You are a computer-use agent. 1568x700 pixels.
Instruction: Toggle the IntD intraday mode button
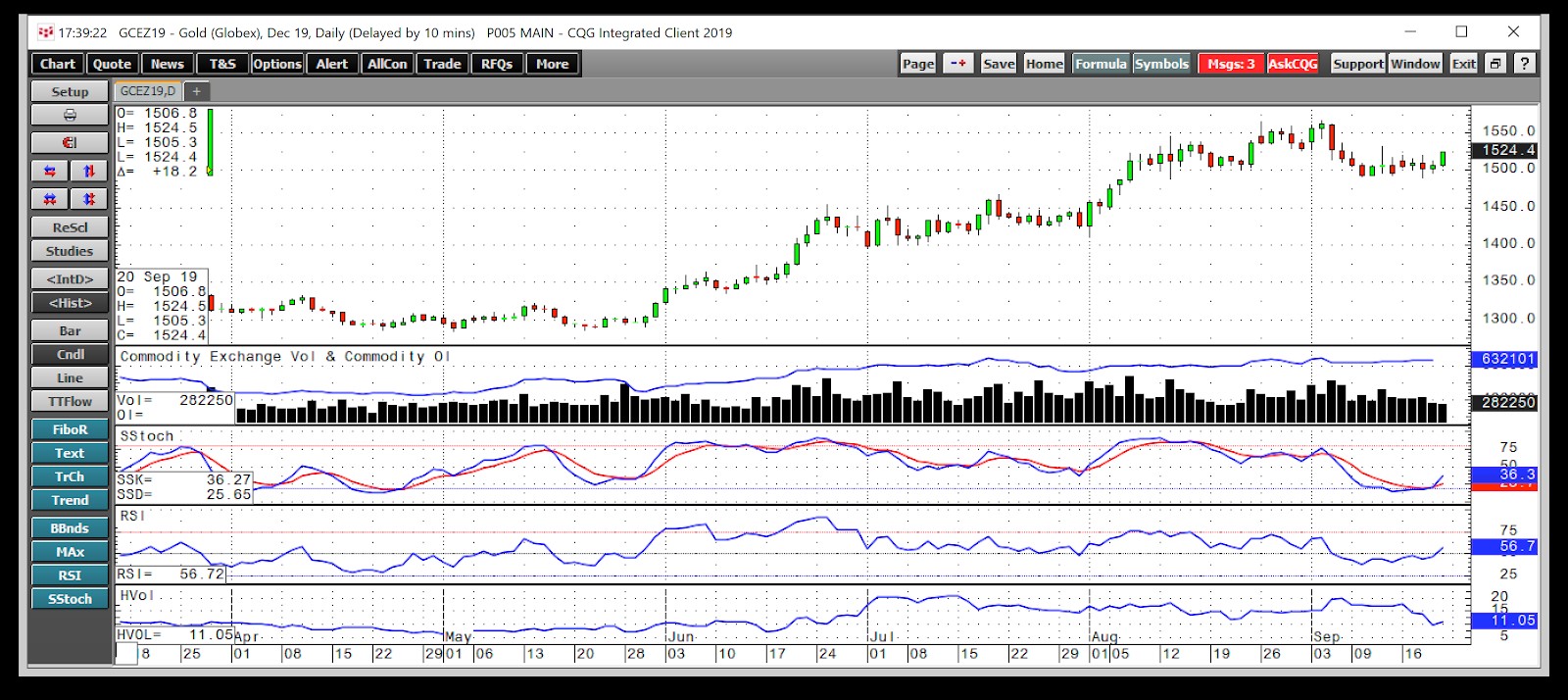click(70, 279)
